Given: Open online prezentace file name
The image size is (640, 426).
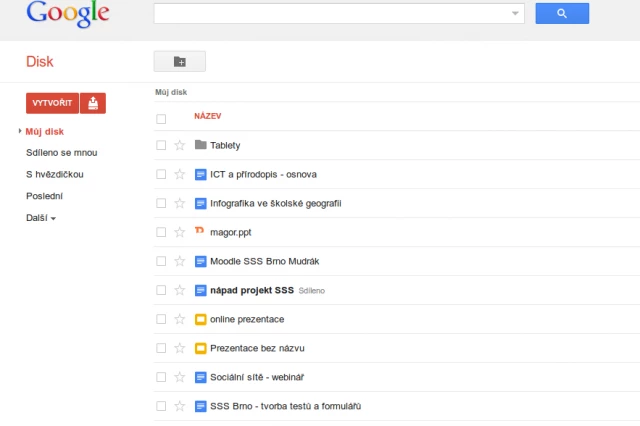Looking at the screenshot, I should pos(247,320).
